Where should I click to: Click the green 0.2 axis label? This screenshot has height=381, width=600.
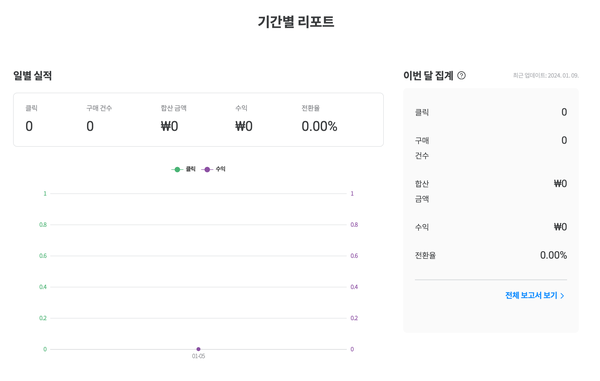(43, 318)
